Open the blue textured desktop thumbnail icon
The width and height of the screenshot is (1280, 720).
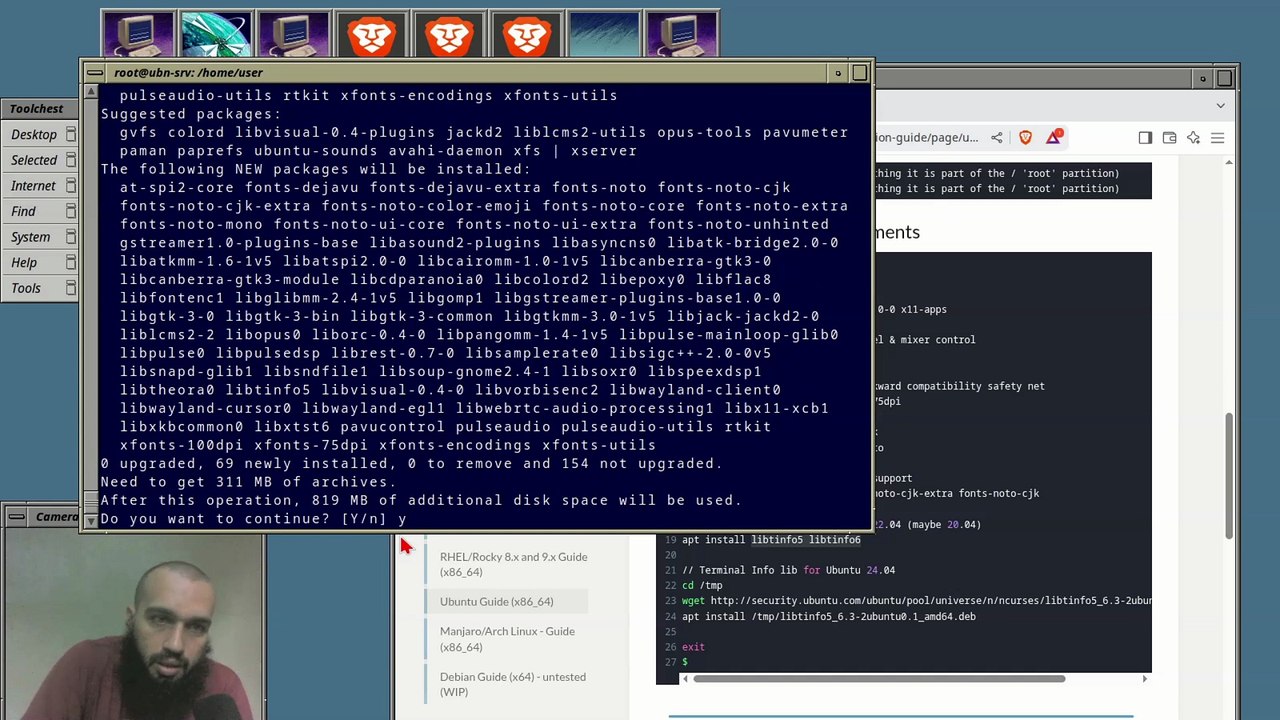605,36
